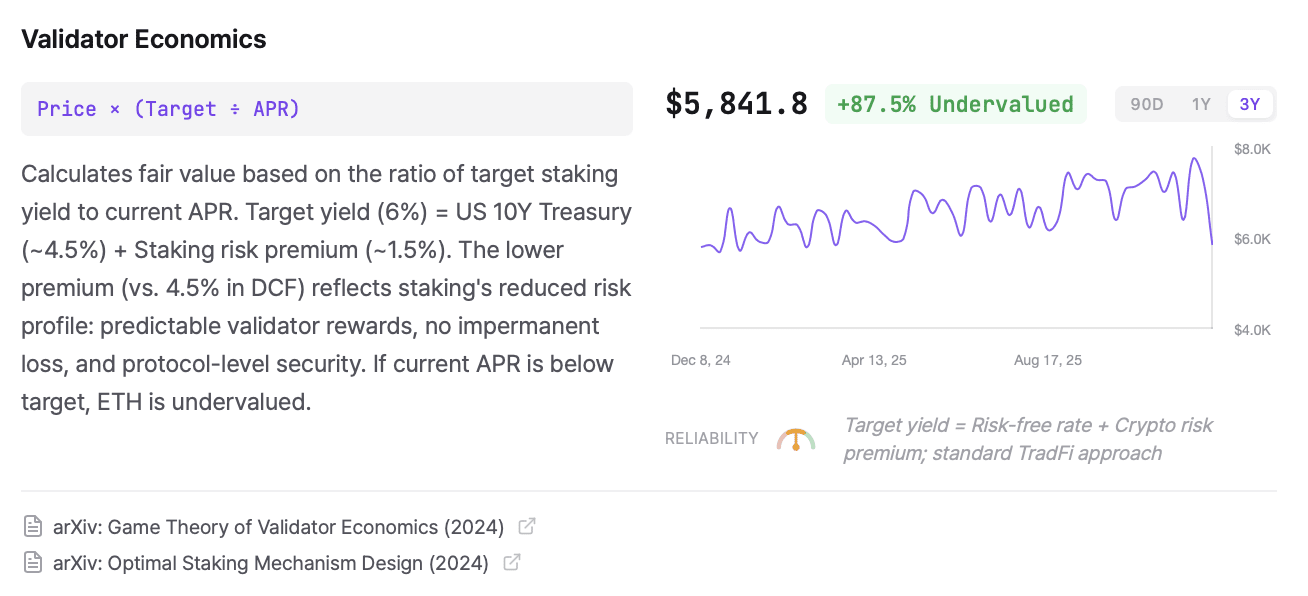The height and width of the screenshot is (596, 1308).
Task: Click the Apr 13, 25 axis label
Action: (x=874, y=360)
